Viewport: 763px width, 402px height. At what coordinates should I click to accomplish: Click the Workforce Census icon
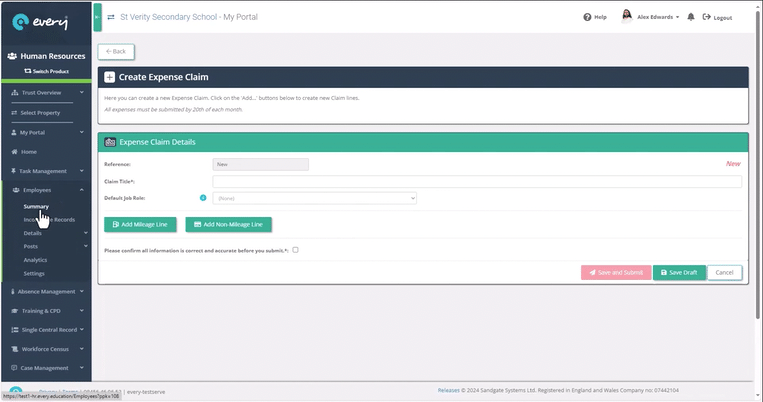click(15, 349)
